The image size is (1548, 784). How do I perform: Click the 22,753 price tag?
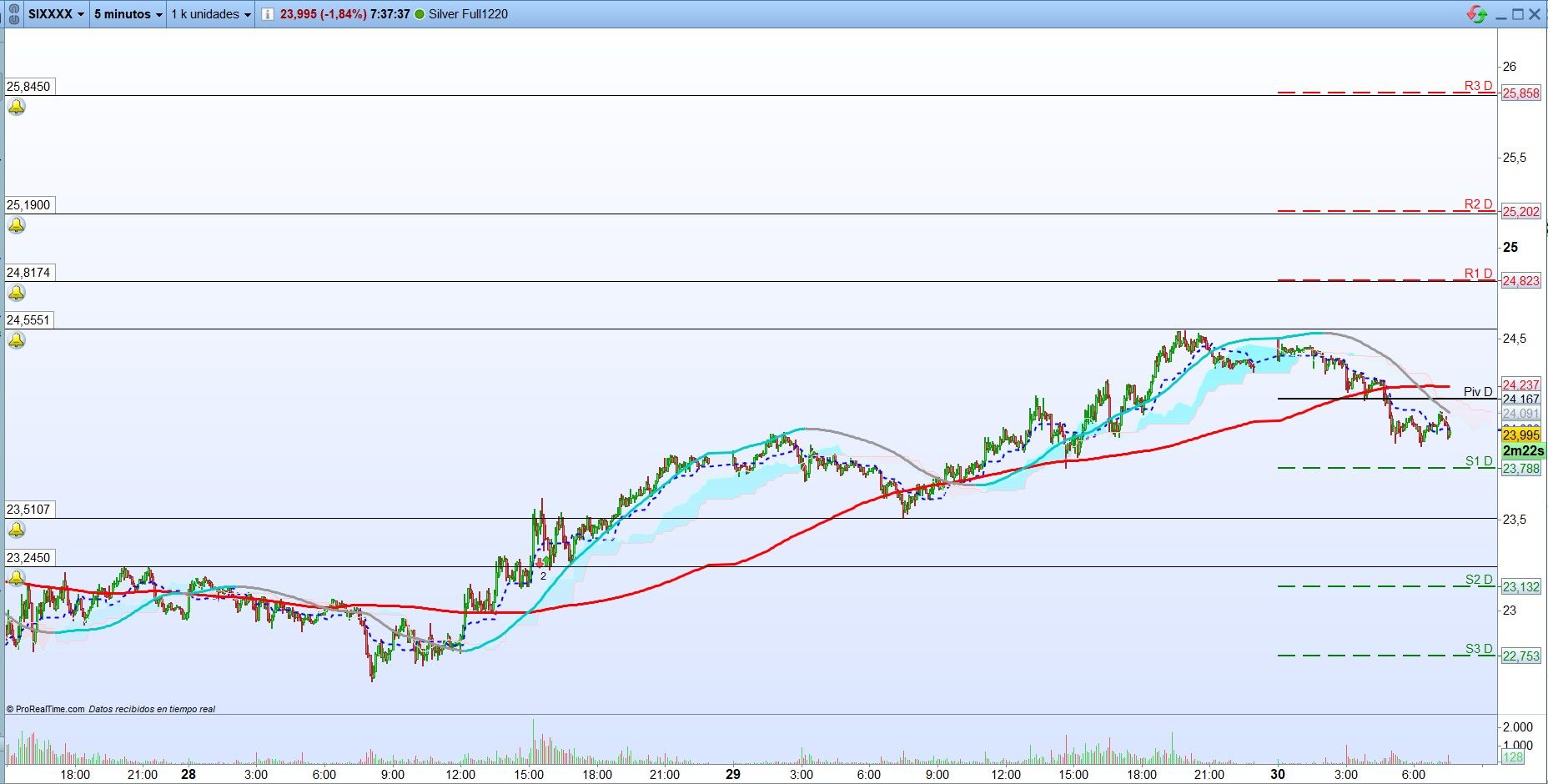point(1520,656)
